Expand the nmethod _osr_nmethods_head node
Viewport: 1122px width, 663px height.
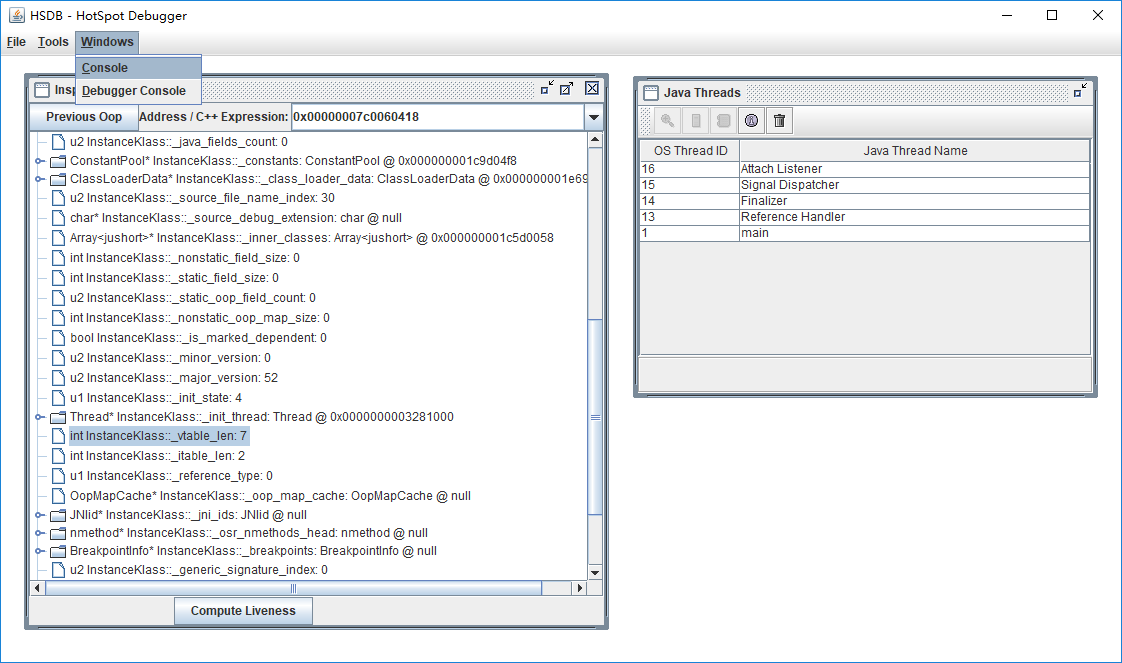coord(39,533)
